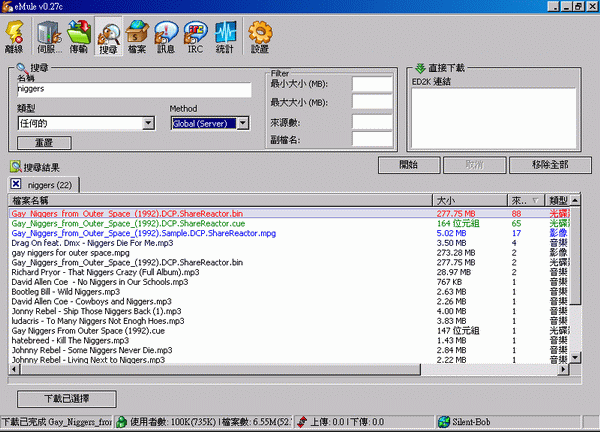600x432 pixels.
Task: Click the horizontal scrollbar thumb in results list
Action: pyautogui.click(x=220, y=369)
